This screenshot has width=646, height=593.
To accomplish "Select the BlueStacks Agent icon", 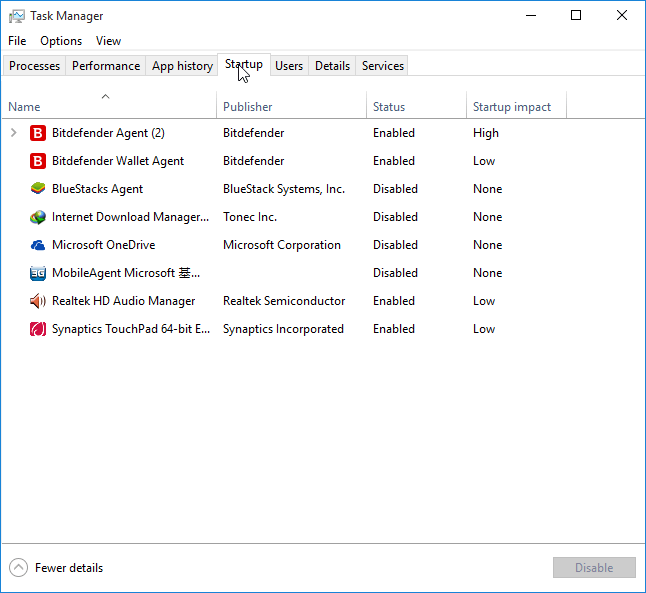I will pyautogui.click(x=38, y=189).
